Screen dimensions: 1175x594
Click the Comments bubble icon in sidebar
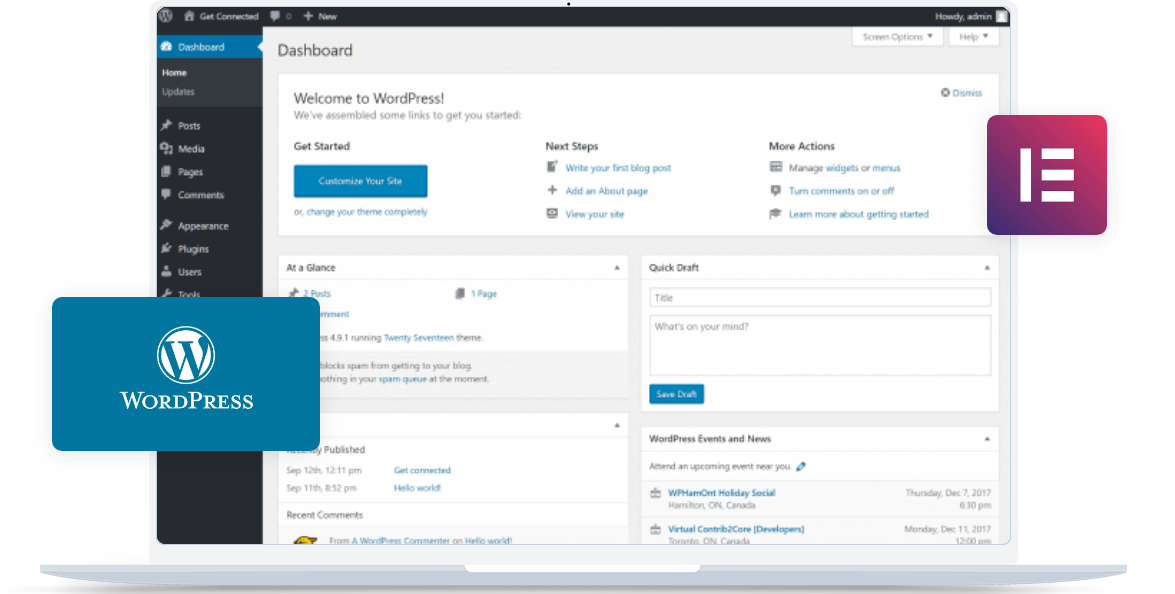166,195
